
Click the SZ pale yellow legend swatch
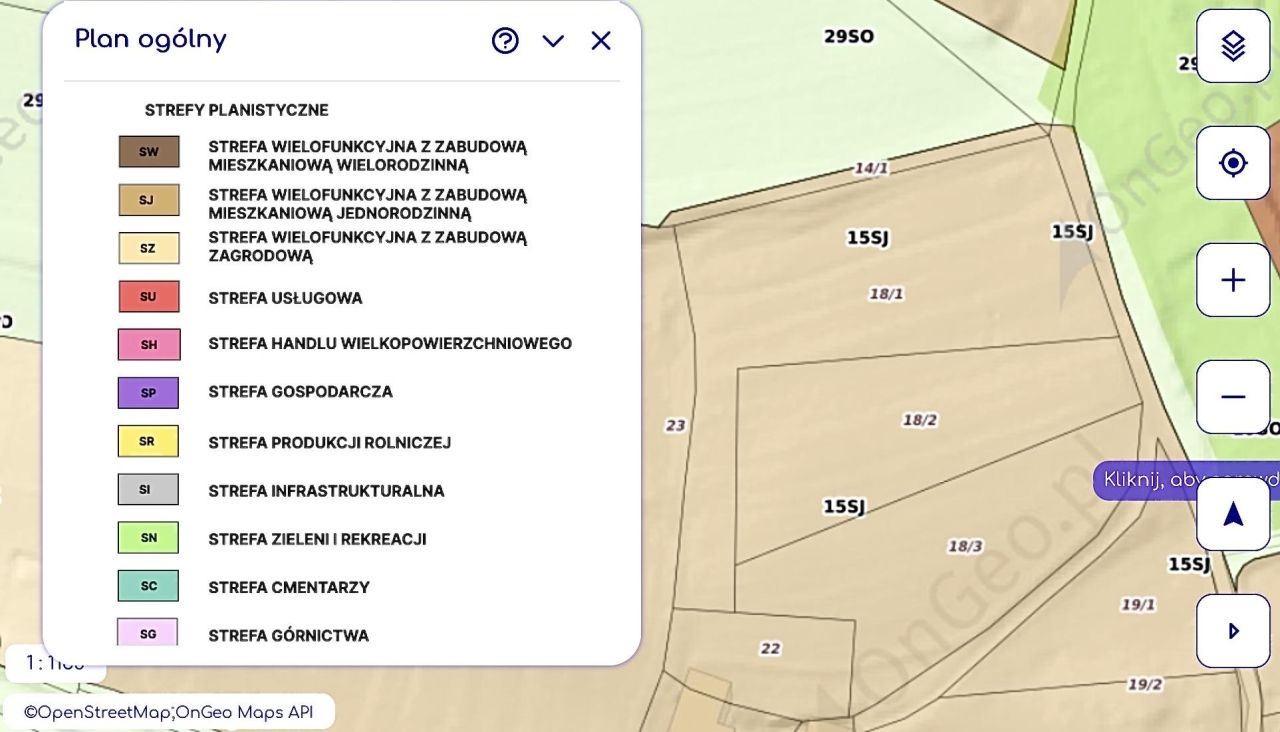(x=149, y=248)
